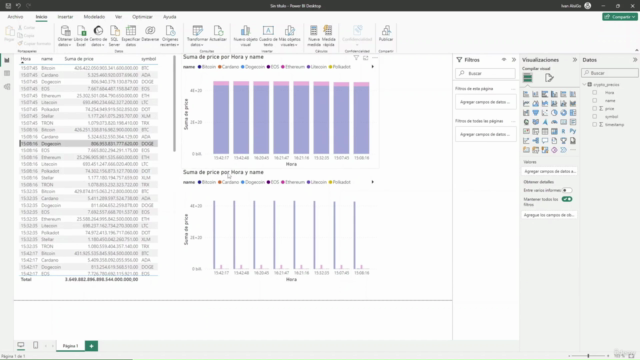Collapse the Datos pane
The height and width of the screenshot is (360, 640).
[635, 60]
